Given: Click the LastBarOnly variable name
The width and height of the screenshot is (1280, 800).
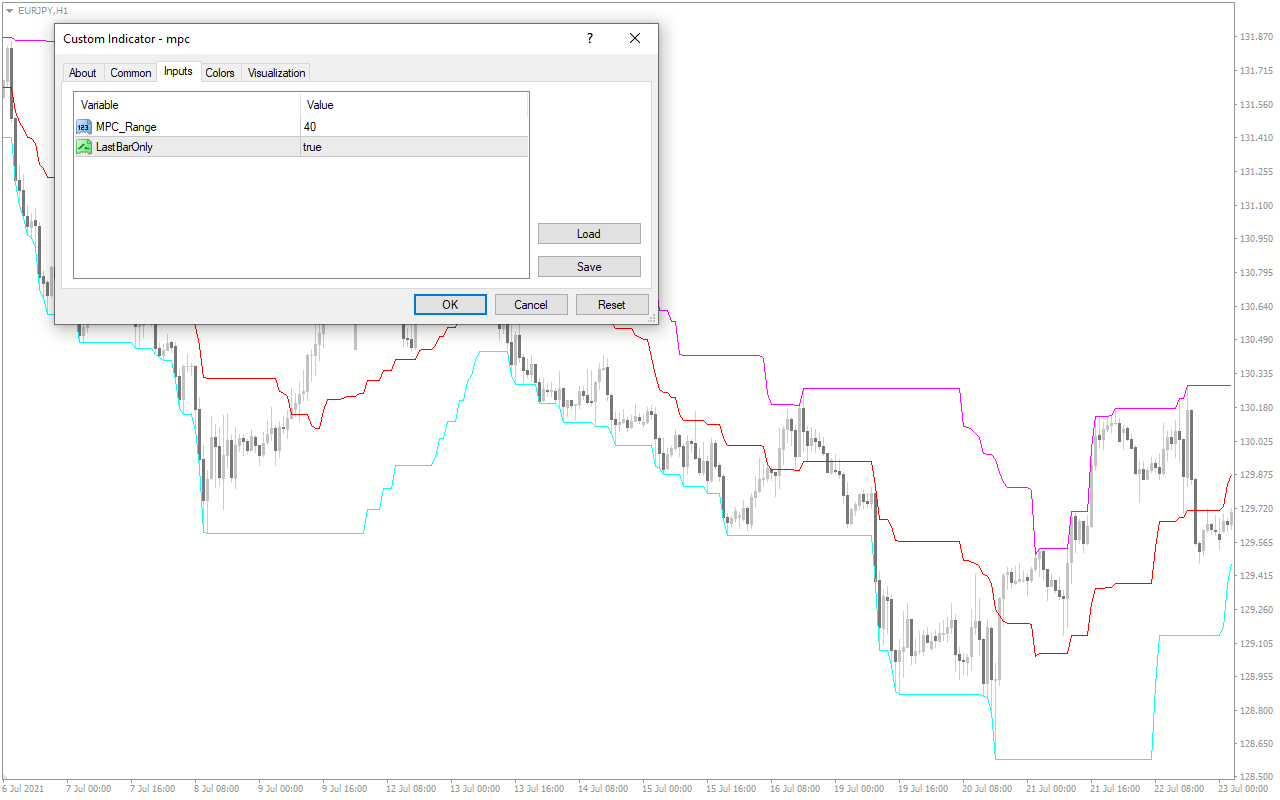Looking at the screenshot, I should 124,147.
